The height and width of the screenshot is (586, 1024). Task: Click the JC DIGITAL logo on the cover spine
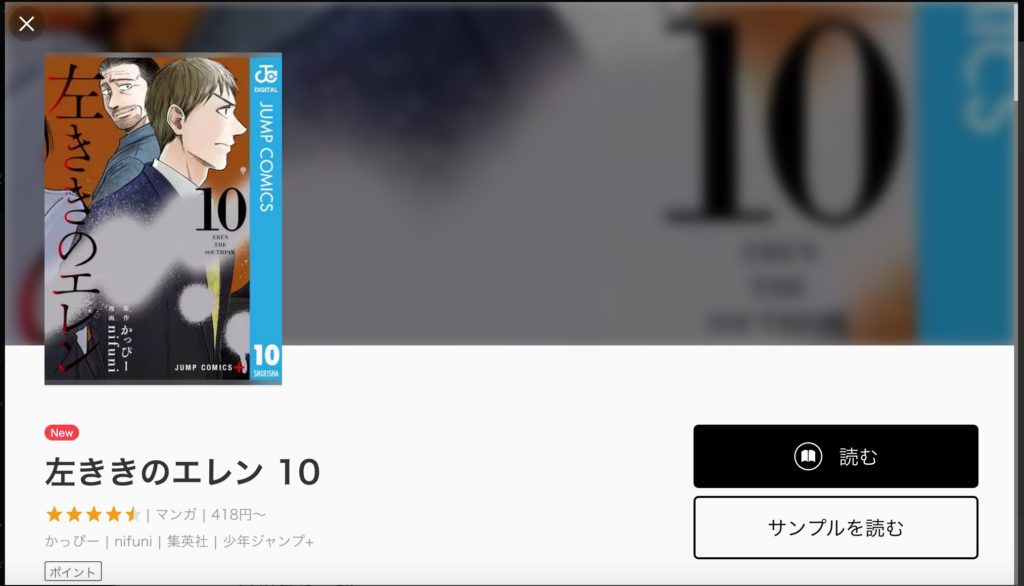pos(266,79)
